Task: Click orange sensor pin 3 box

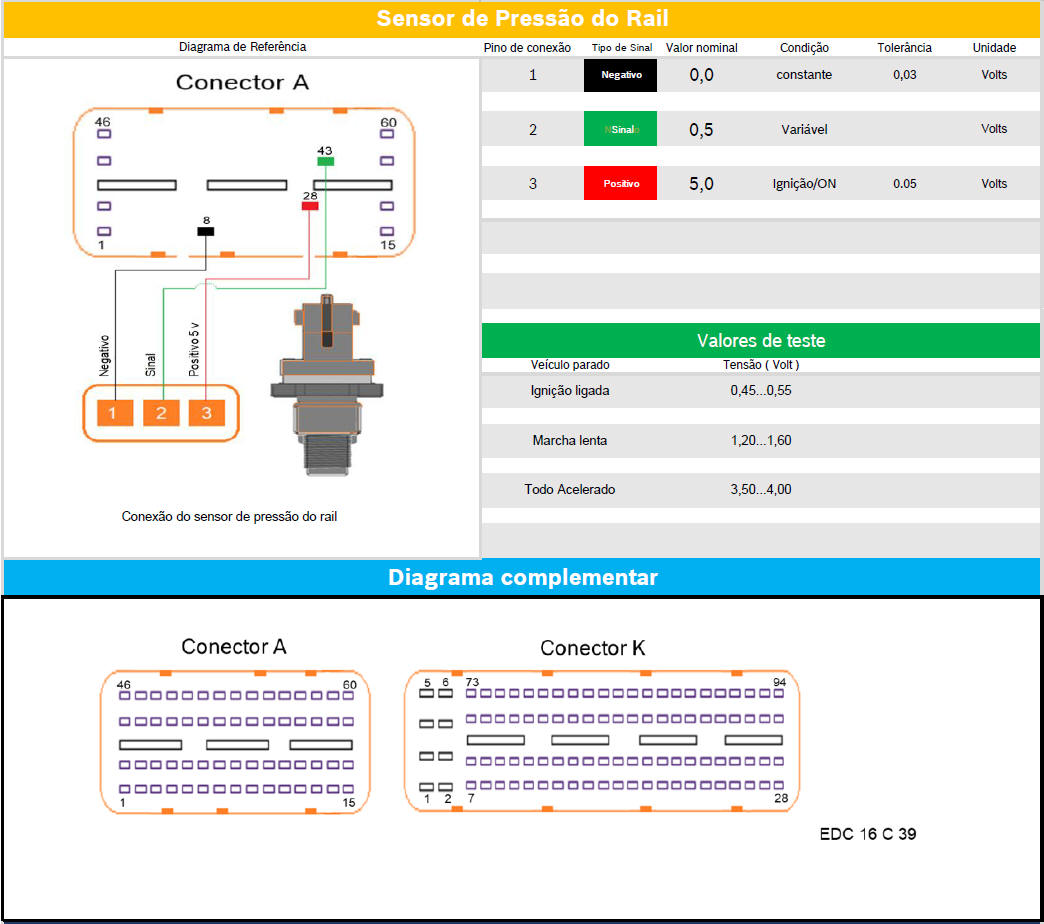Action: coord(206,413)
